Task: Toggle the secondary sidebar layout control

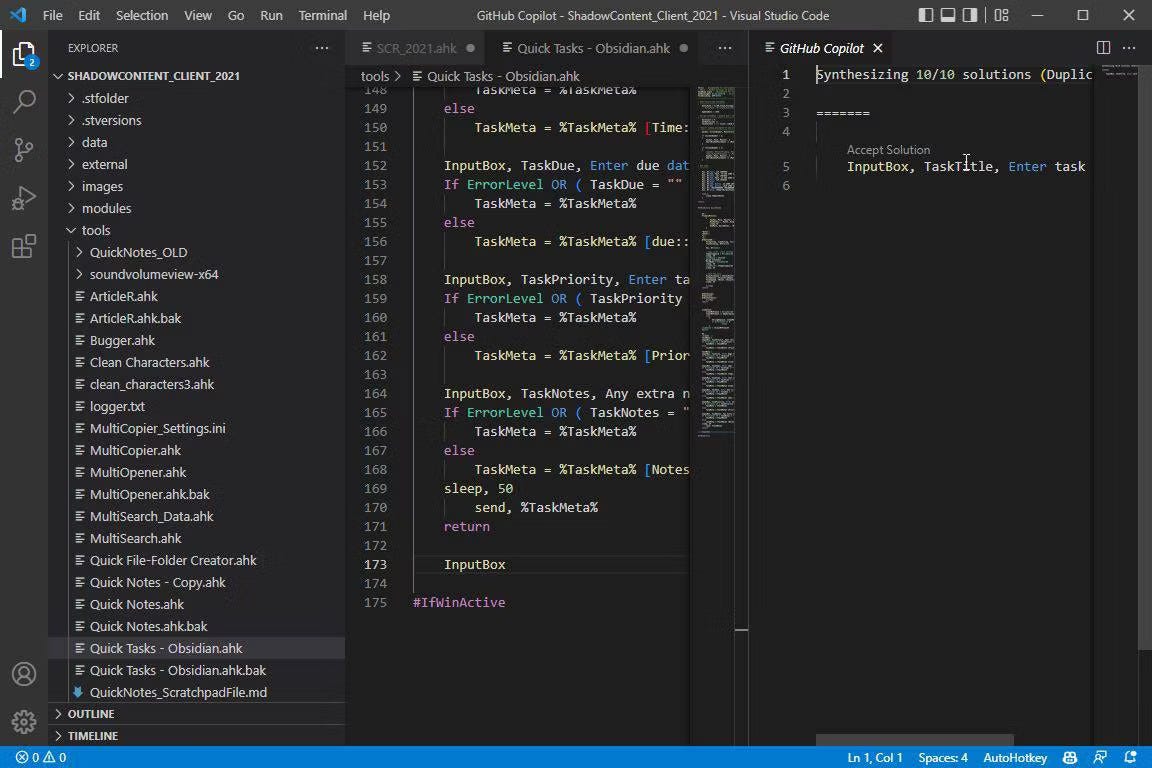Action: pyautogui.click(x=968, y=14)
